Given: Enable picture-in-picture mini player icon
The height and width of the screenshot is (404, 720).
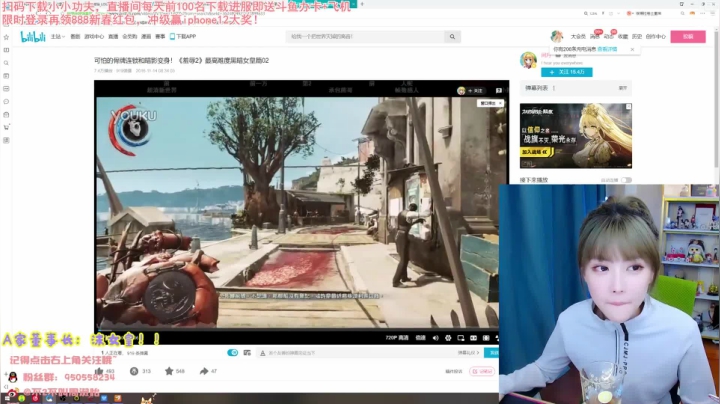Looking at the screenshot, I should (461, 338).
